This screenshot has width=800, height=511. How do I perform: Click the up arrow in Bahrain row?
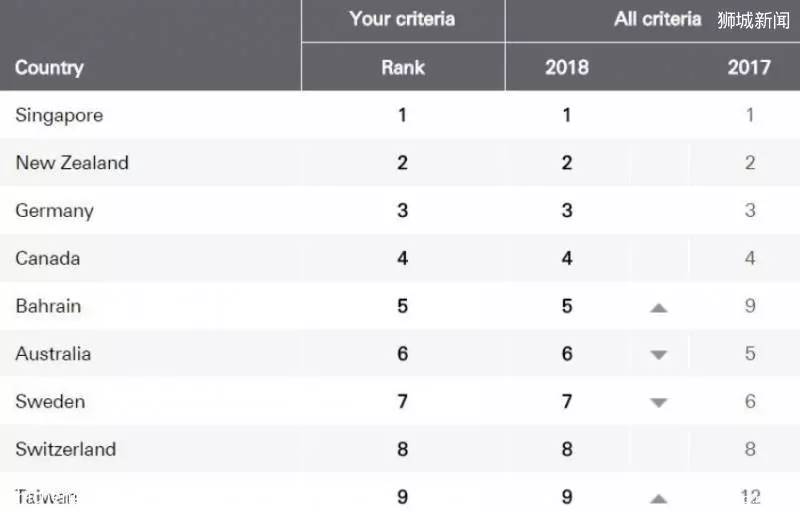coord(659,308)
